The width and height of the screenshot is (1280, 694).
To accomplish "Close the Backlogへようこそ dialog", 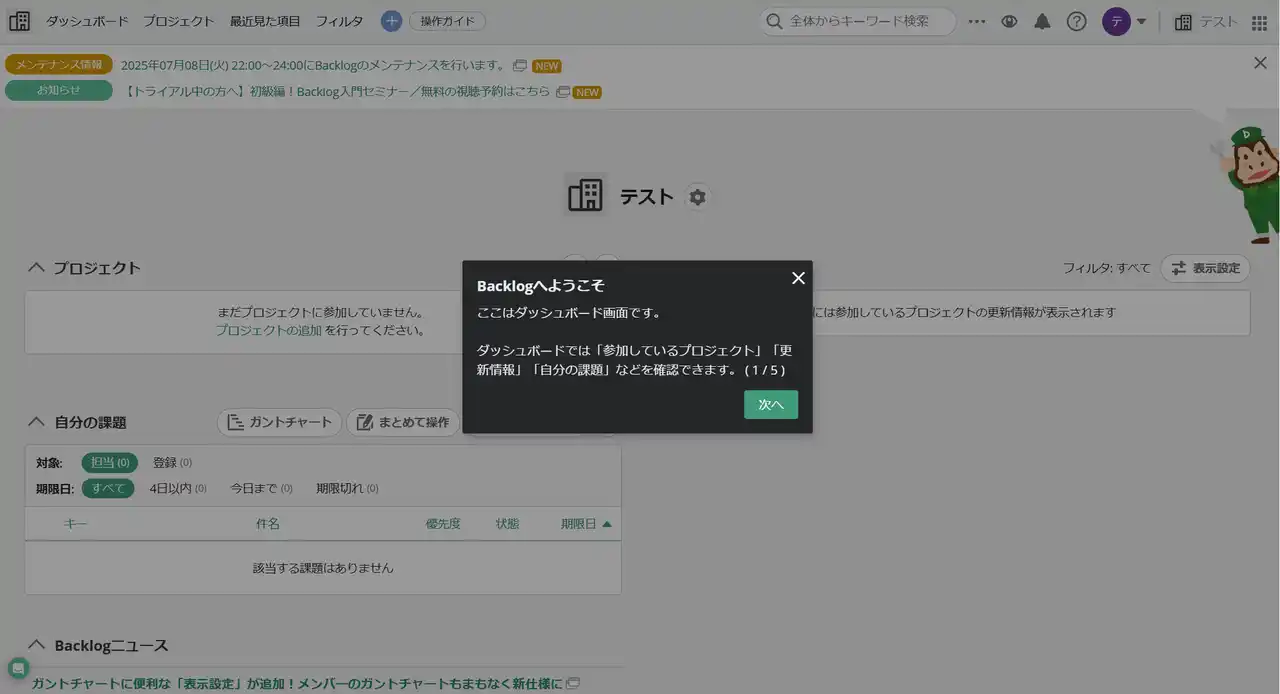I will click(798, 278).
